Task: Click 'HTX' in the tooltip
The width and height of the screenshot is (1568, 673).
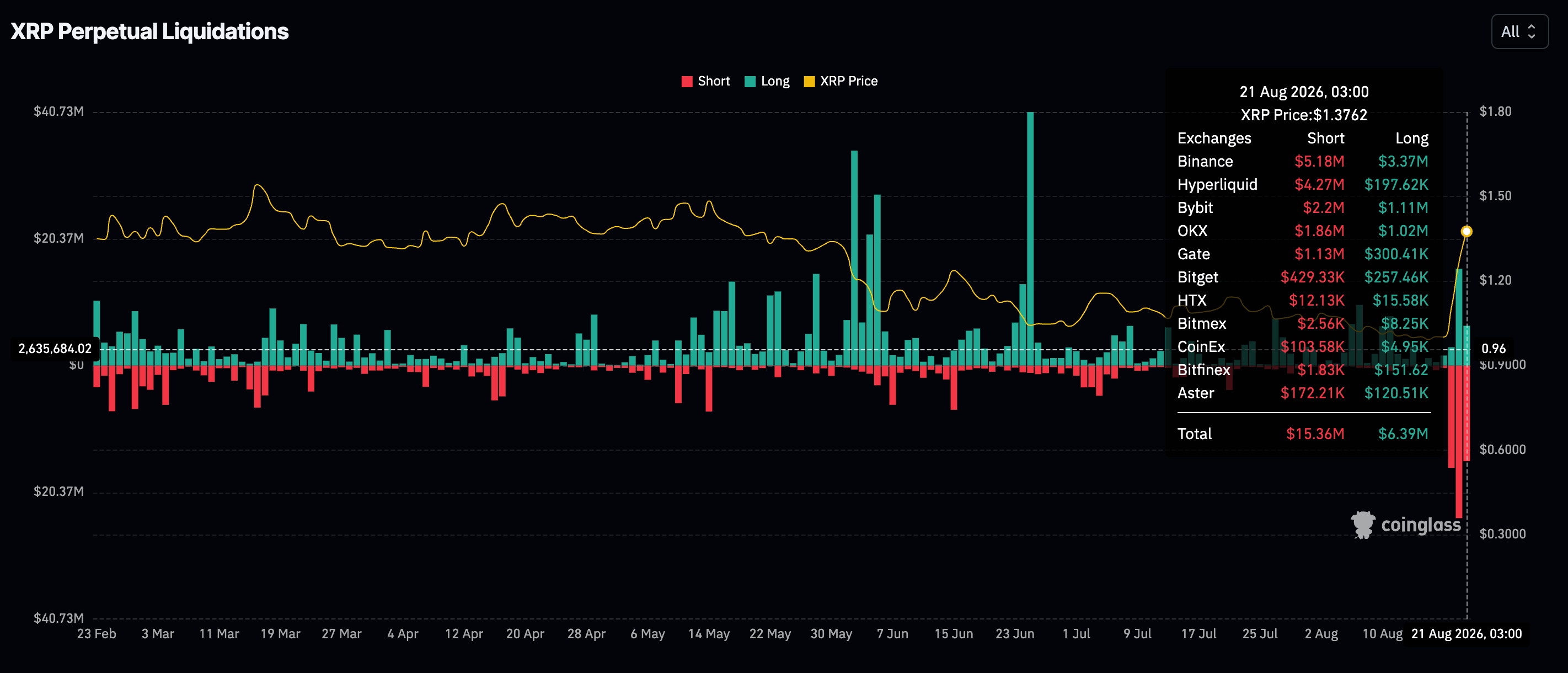Action: click(1192, 300)
